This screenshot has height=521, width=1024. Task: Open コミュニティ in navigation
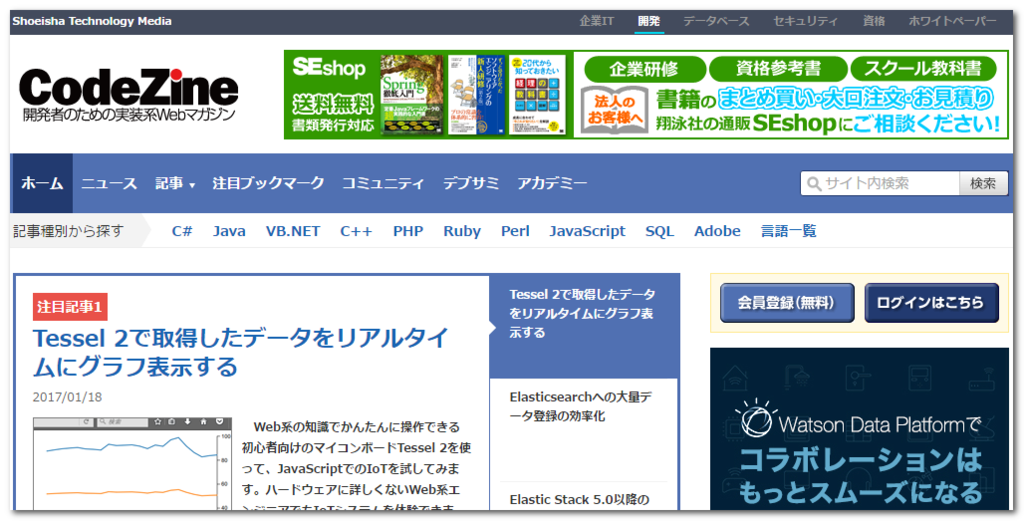tap(383, 183)
